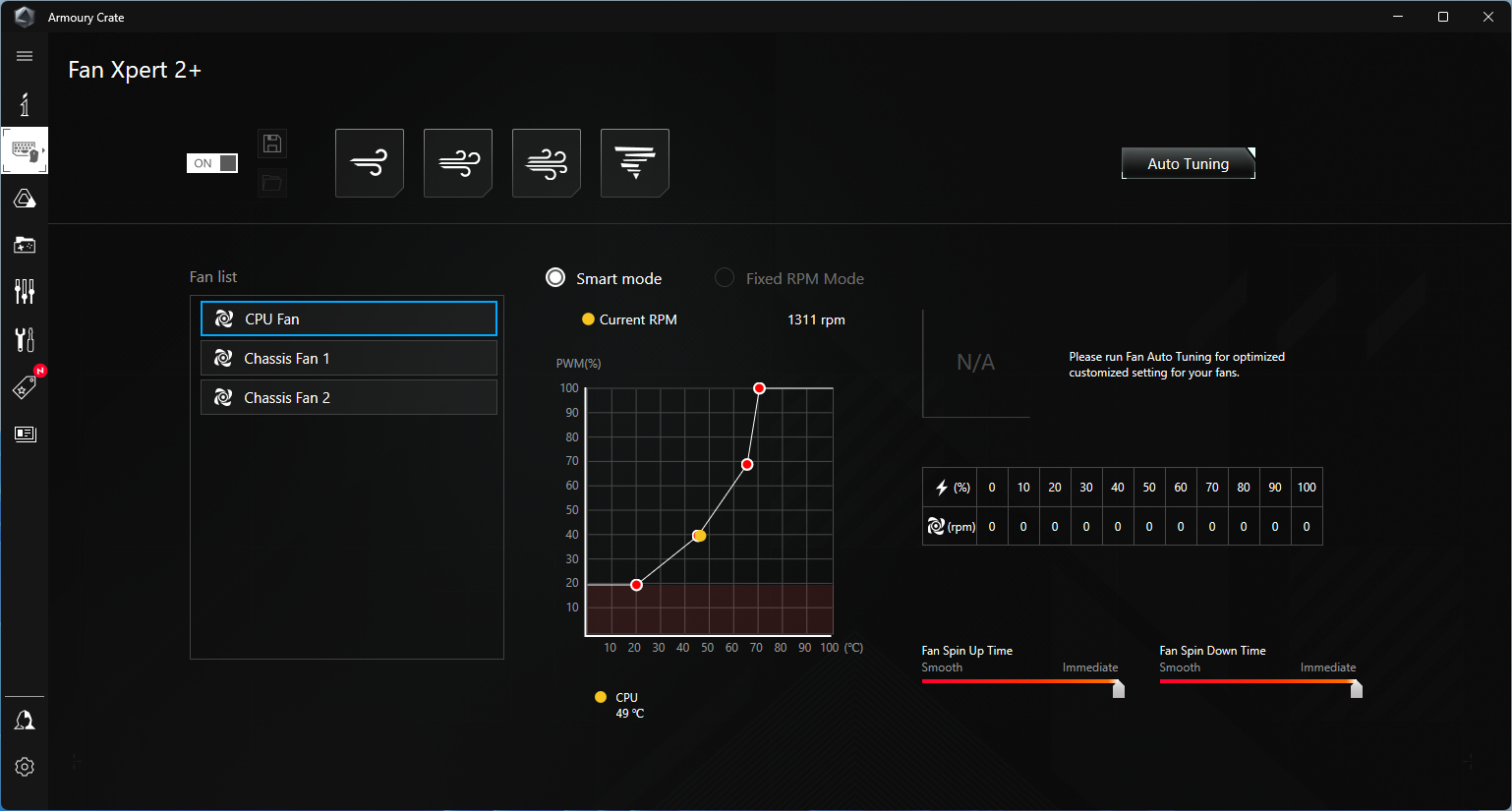The image size is (1512, 811).
Task: Click the Auto Tuning button
Action: pos(1188,163)
